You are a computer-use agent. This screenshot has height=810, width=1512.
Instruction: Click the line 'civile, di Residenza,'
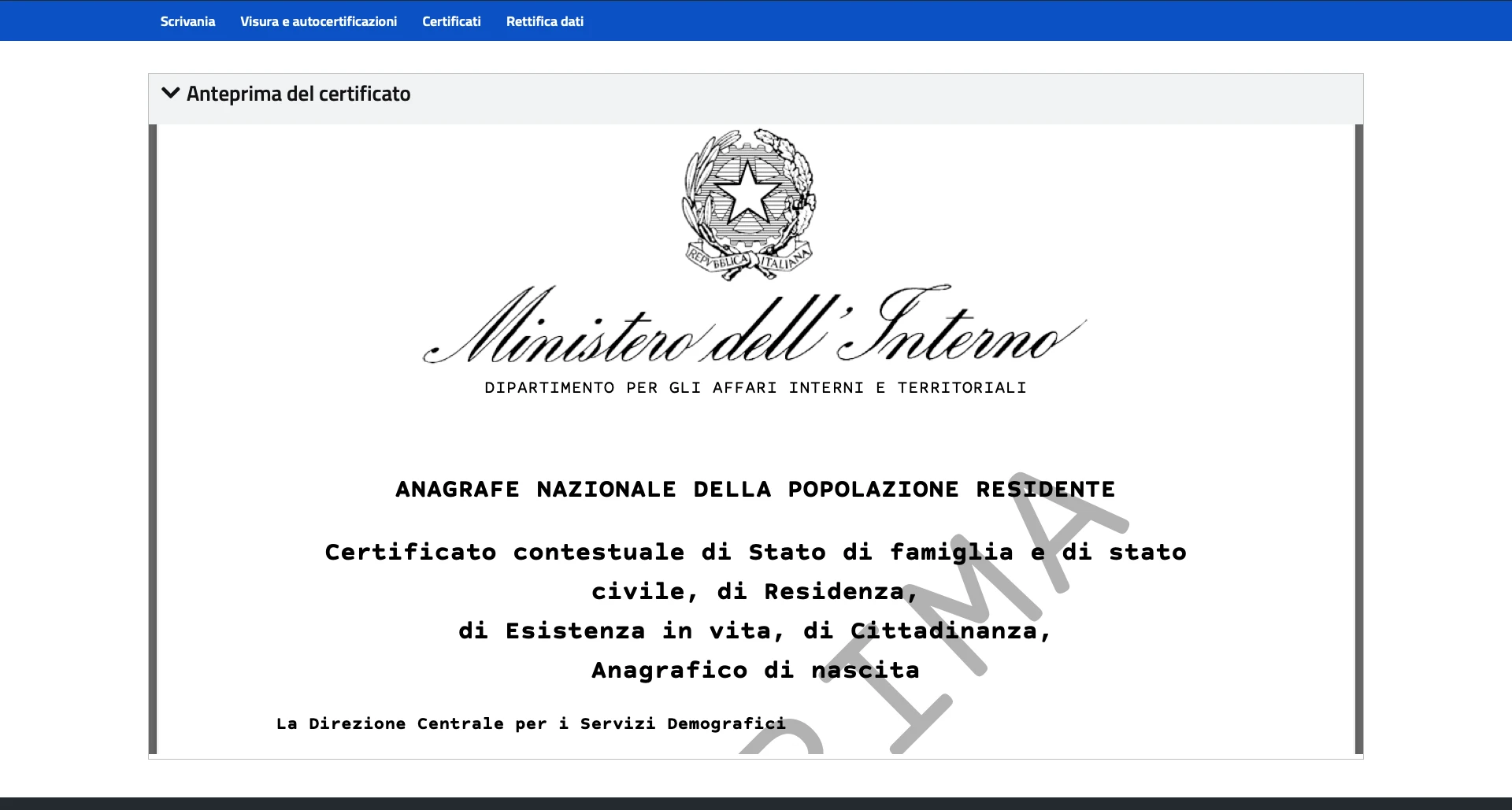point(755,591)
